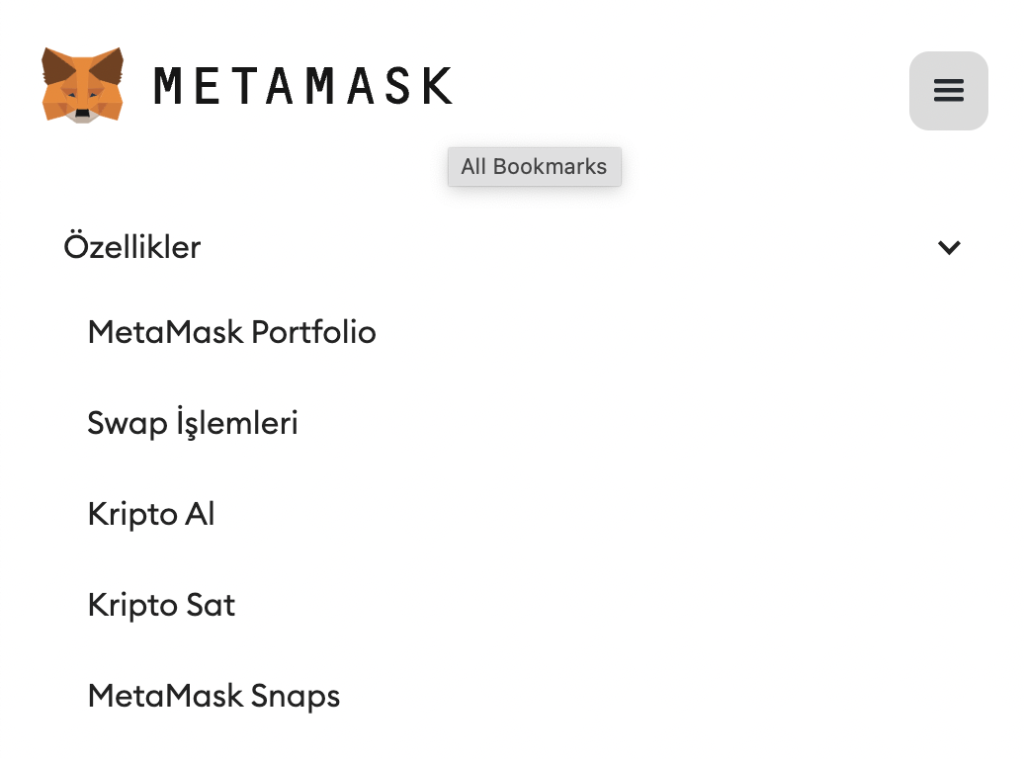The height and width of the screenshot is (759, 1024).
Task: Open All Bookmarks
Action: [534, 166]
